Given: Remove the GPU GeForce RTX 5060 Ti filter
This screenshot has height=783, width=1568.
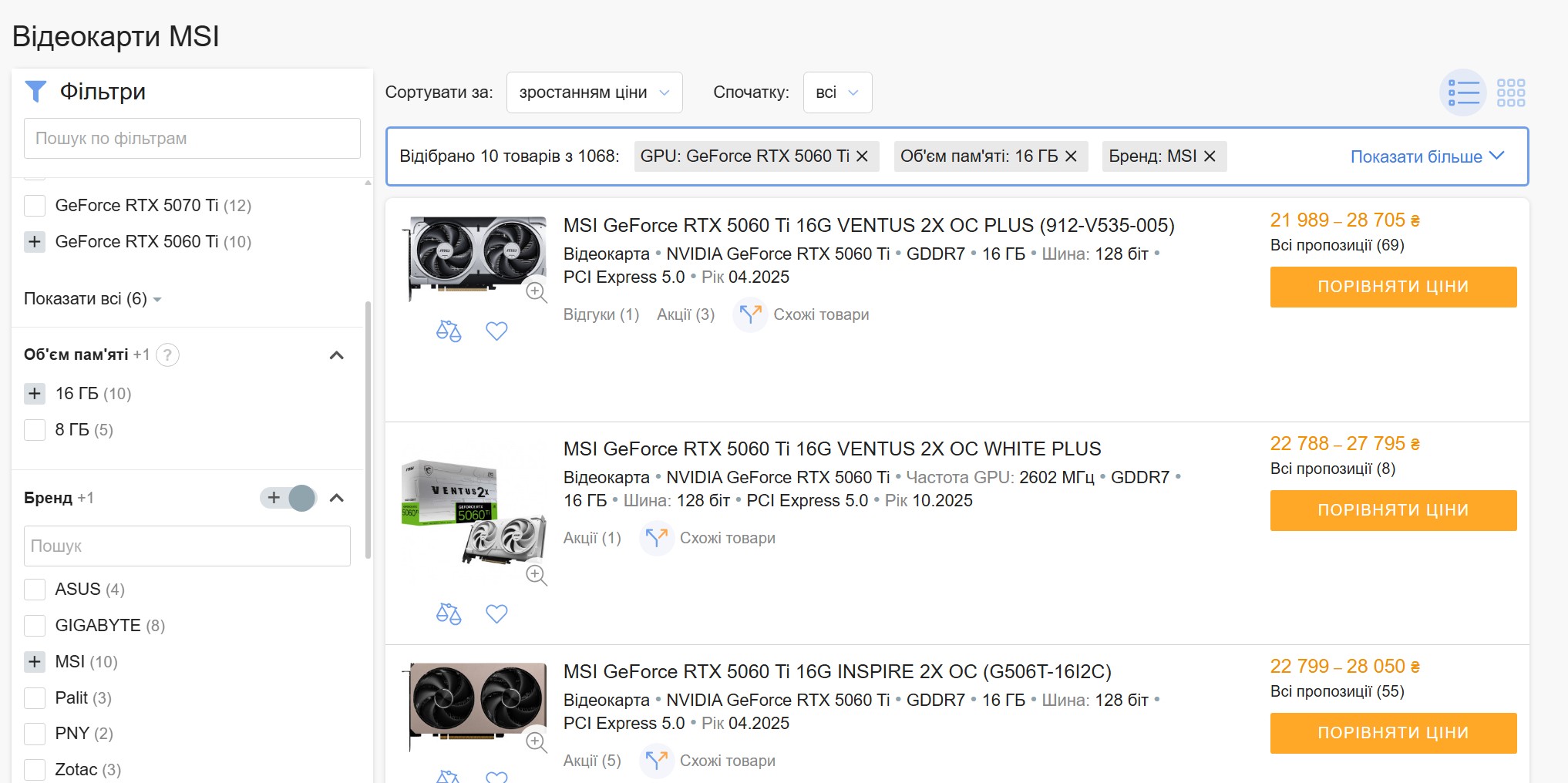Looking at the screenshot, I should 863,156.
